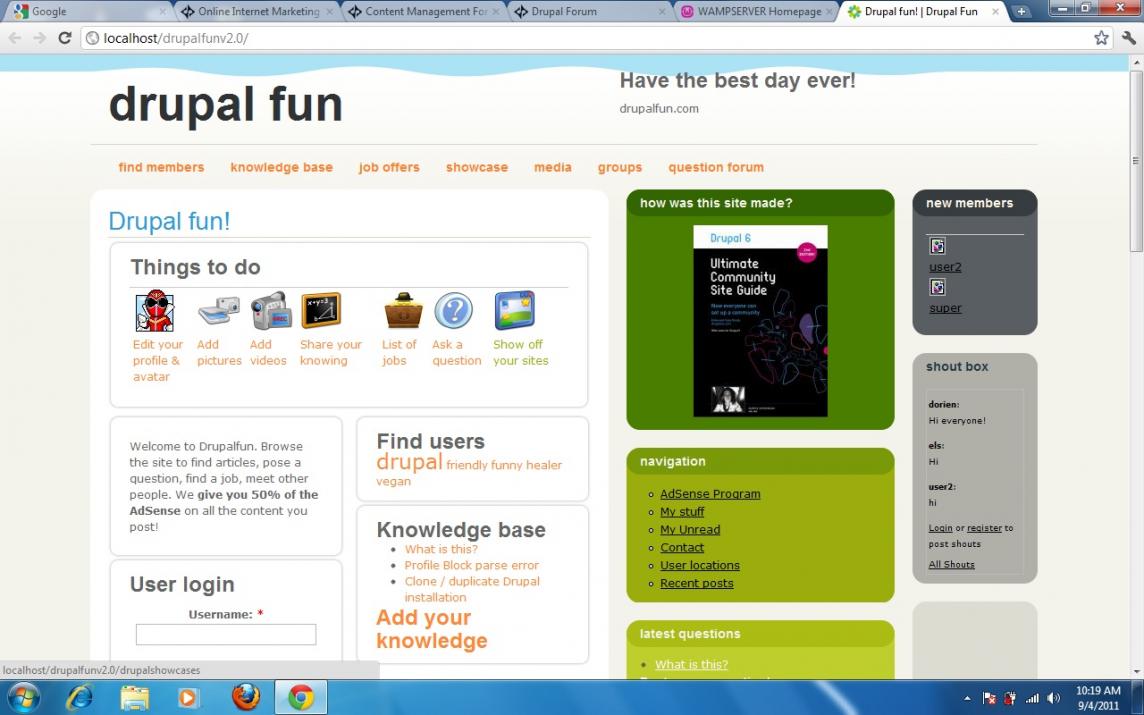This screenshot has height=715, width=1144.
Task: Open the groups menu item
Action: pos(619,167)
